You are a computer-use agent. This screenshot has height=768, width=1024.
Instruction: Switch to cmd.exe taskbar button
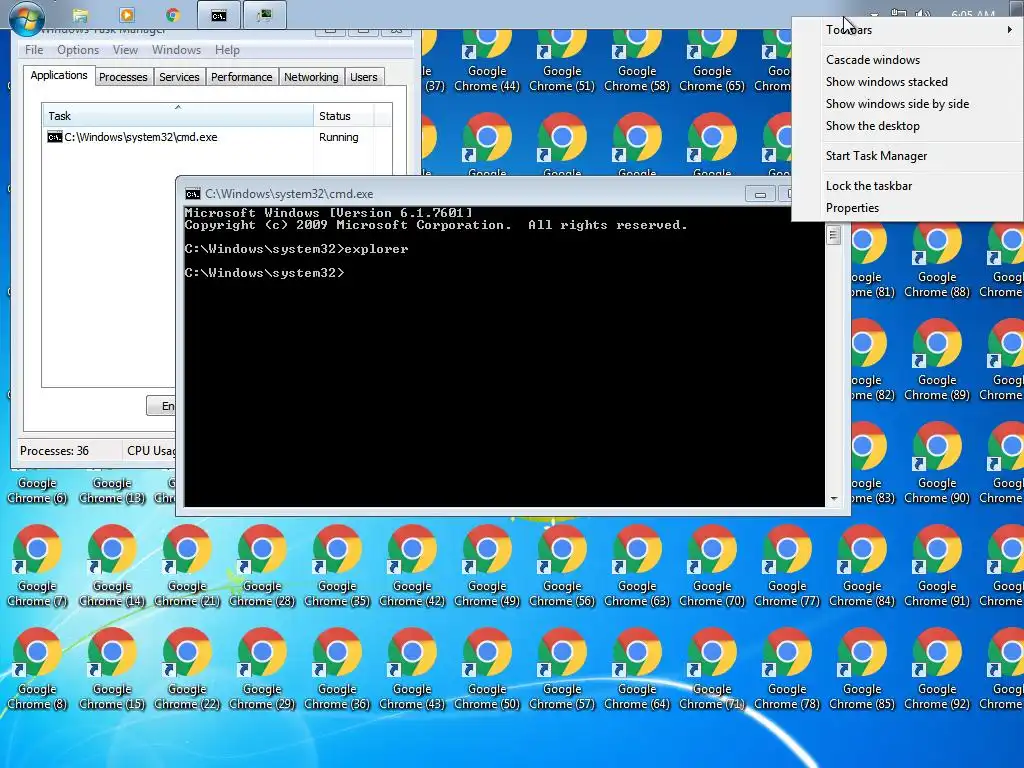point(219,15)
